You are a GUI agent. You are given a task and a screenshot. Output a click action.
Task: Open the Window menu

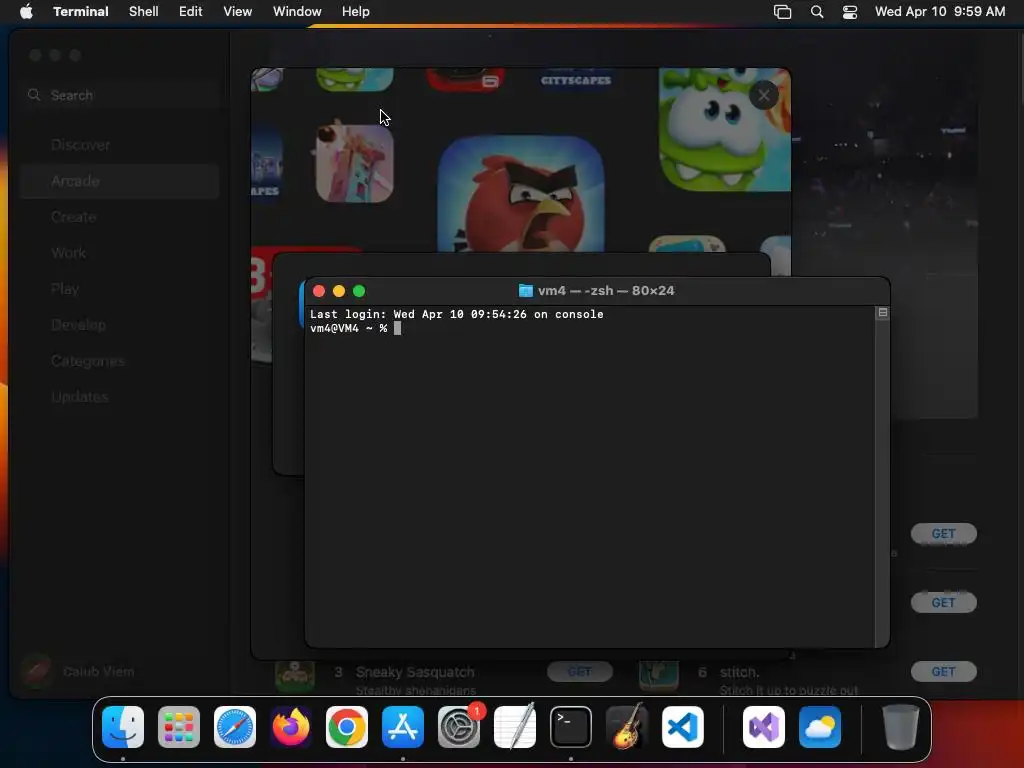pyautogui.click(x=297, y=11)
